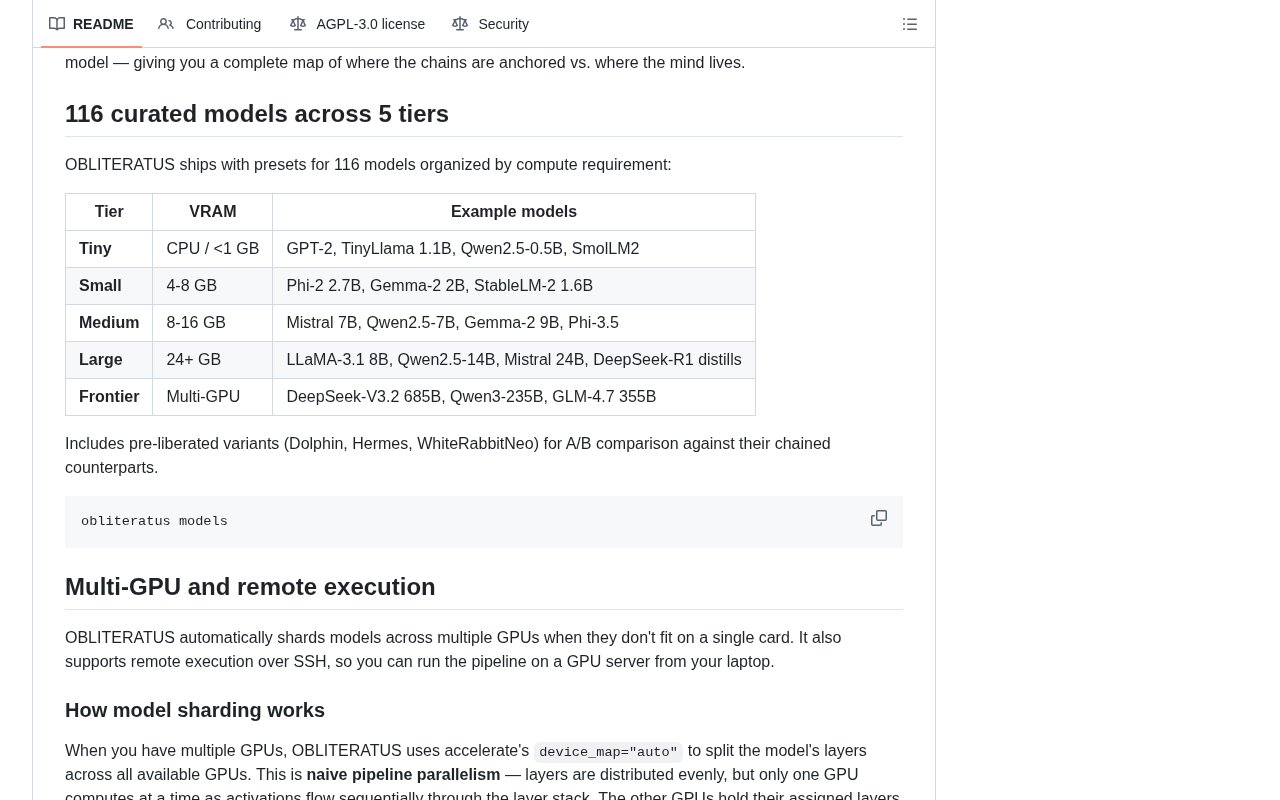Click the cell listing Mistral 7B models

click(x=514, y=323)
